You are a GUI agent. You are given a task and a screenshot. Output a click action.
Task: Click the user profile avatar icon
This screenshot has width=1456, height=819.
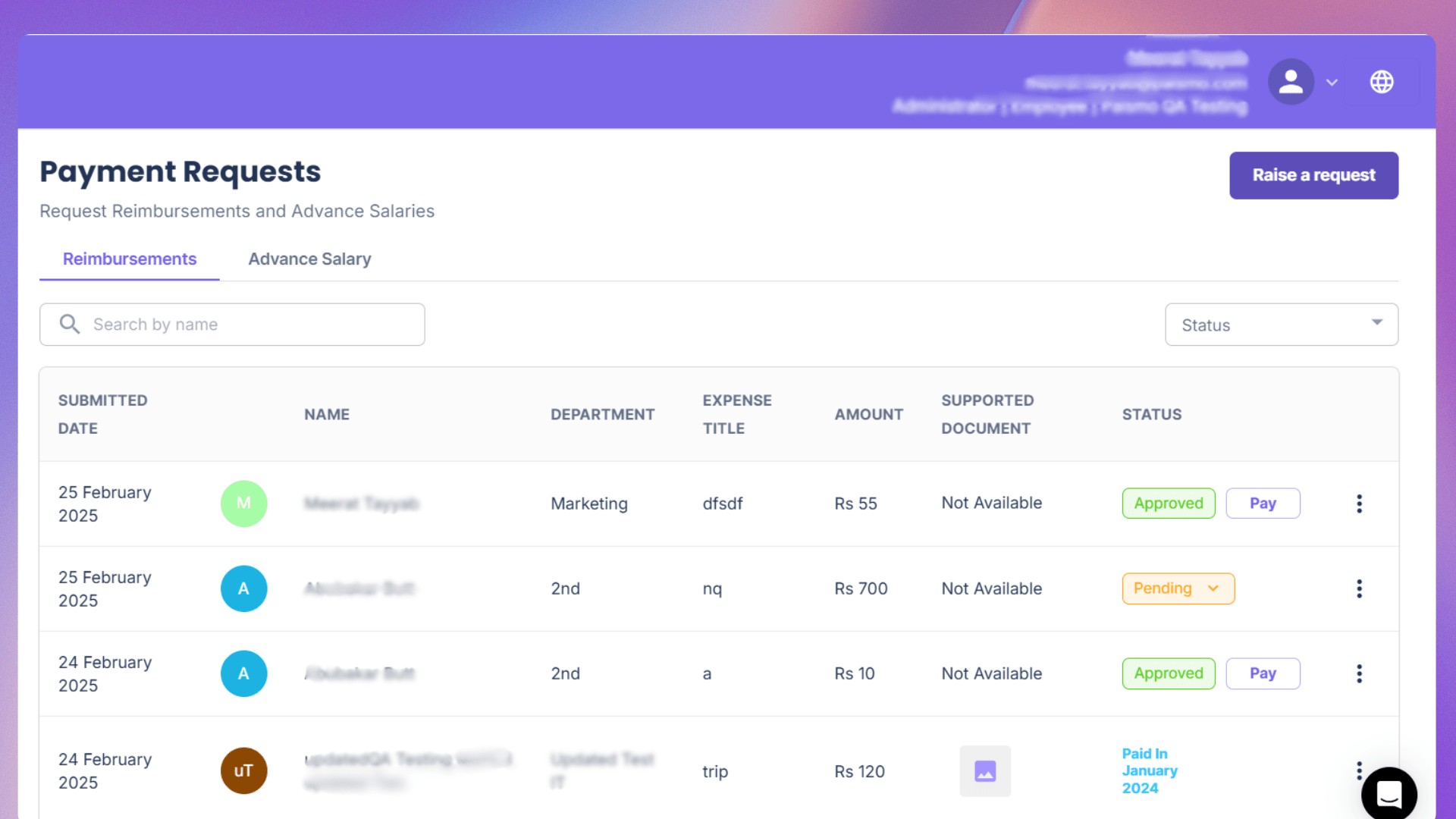click(1291, 82)
